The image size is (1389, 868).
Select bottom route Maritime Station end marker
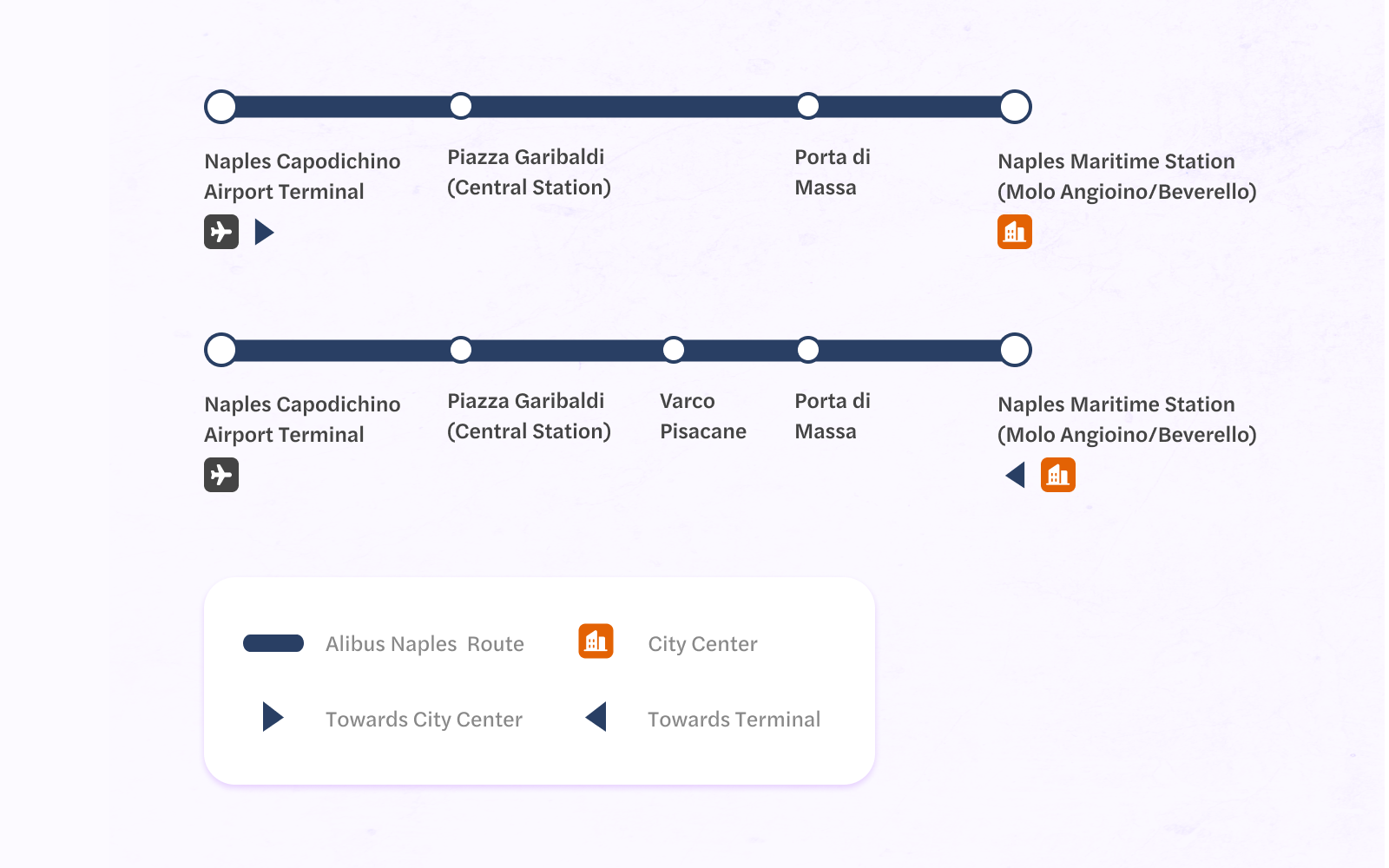pos(1015,350)
